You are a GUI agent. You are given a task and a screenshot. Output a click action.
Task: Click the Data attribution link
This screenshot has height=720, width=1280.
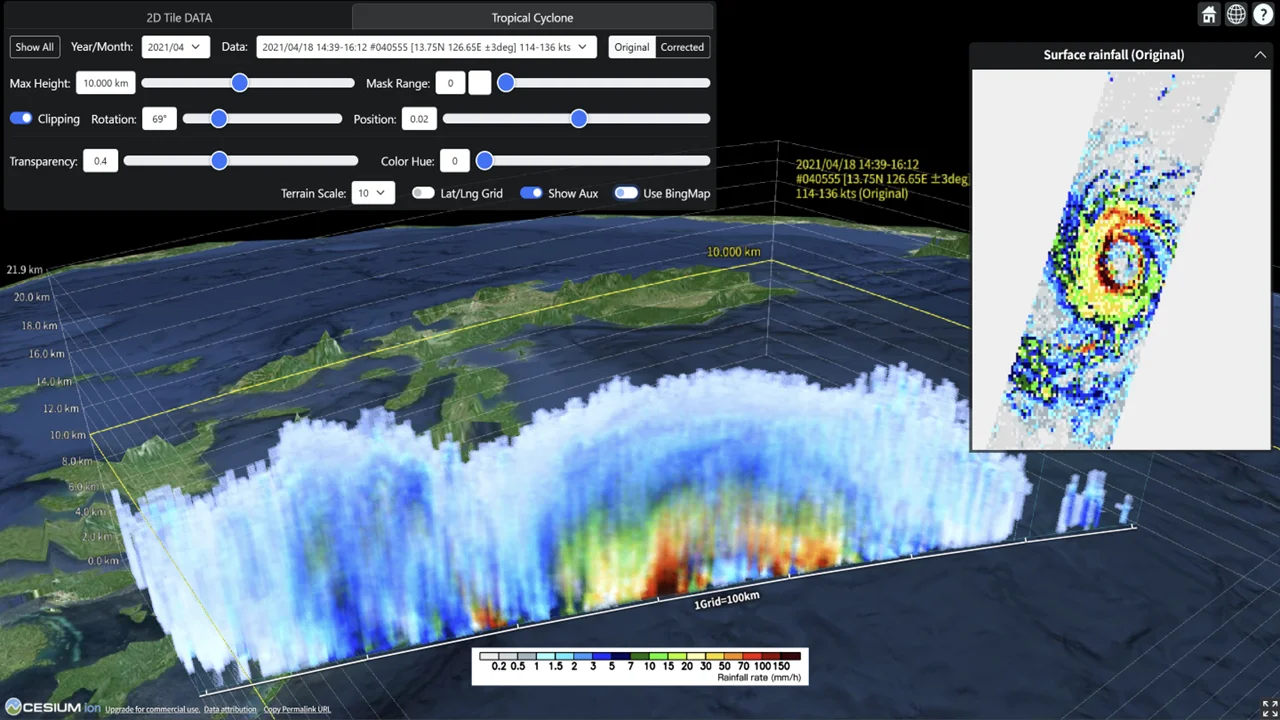point(230,709)
